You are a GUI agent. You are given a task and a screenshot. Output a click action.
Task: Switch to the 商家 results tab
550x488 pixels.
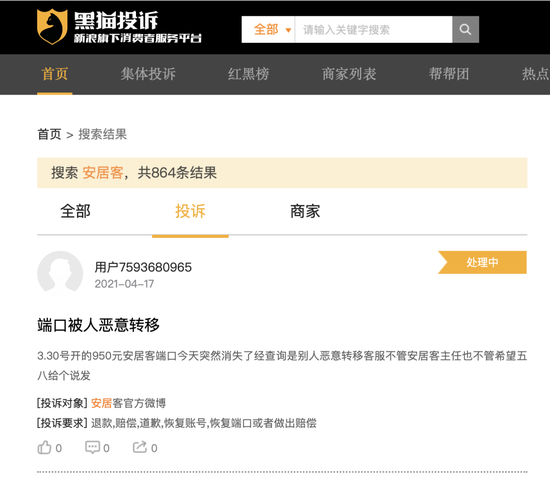tap(305, 212)
